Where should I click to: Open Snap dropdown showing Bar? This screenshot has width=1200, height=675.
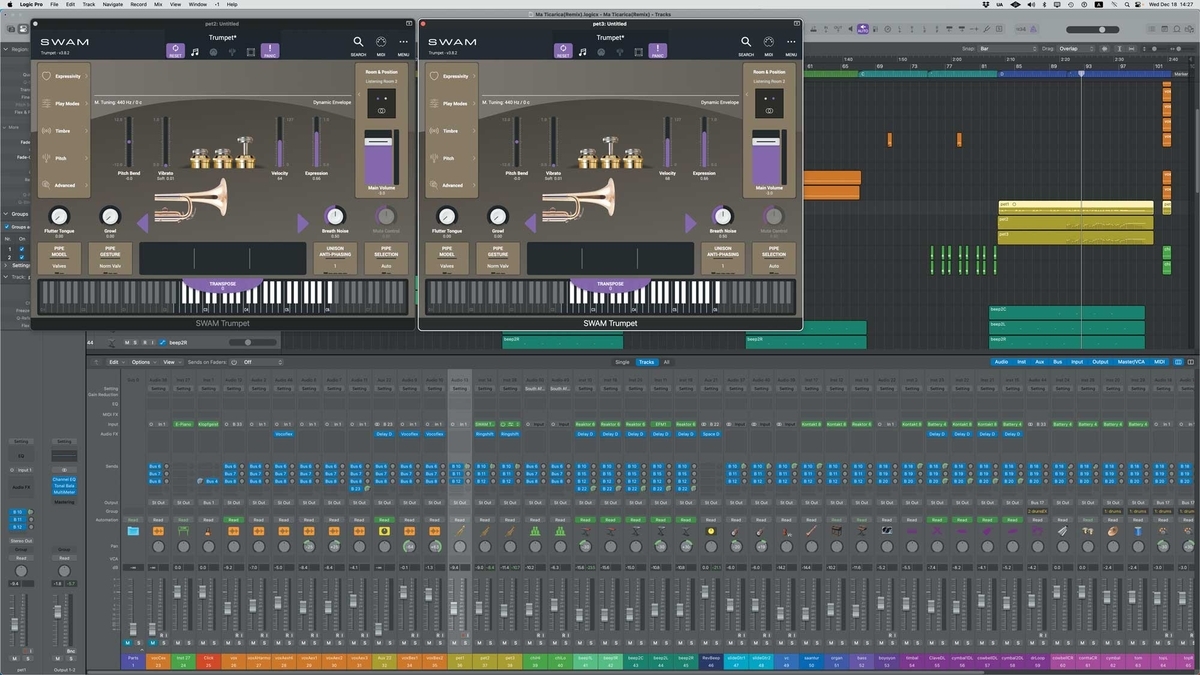click(x=1007, y=48)
